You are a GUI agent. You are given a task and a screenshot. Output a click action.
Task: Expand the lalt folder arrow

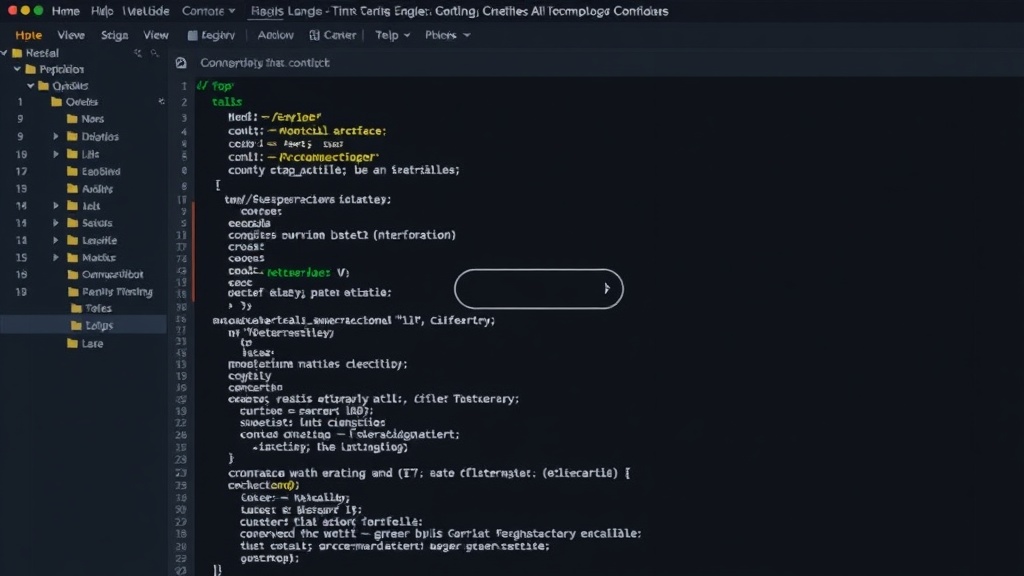(x=56, y=206)
